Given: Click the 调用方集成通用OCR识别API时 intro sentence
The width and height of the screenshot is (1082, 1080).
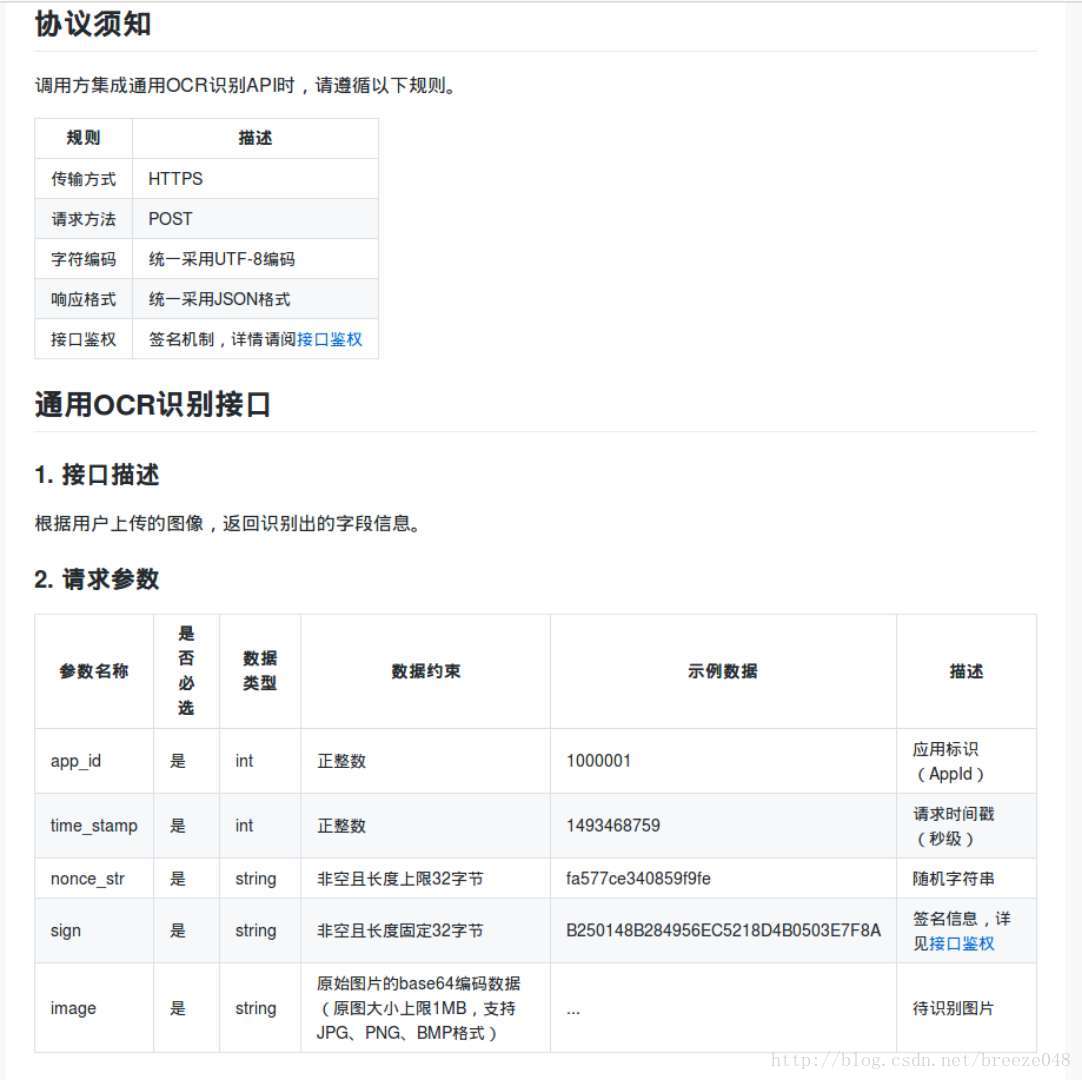Looking at the screenshot, I should pos(245,86).
